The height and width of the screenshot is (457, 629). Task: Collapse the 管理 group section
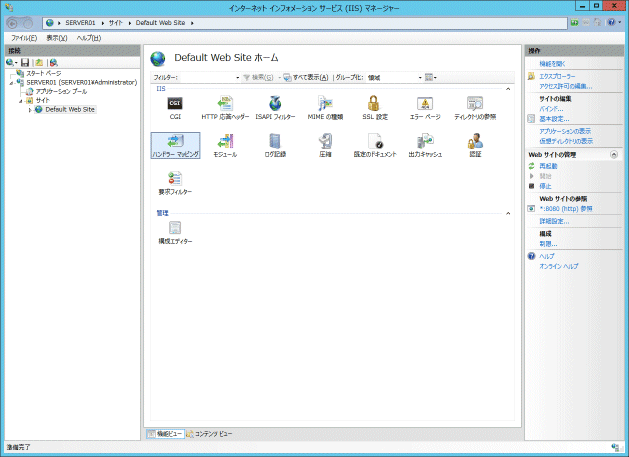point(508,213)
